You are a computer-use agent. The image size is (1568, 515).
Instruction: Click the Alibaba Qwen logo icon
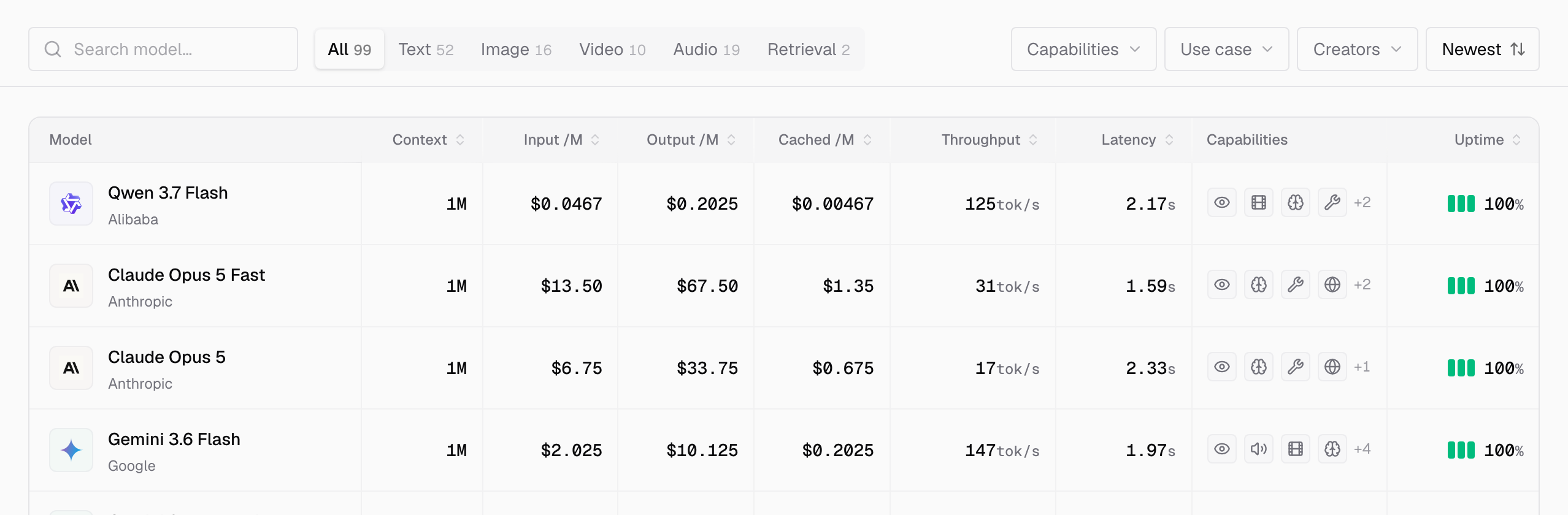(x=71, y=204)
